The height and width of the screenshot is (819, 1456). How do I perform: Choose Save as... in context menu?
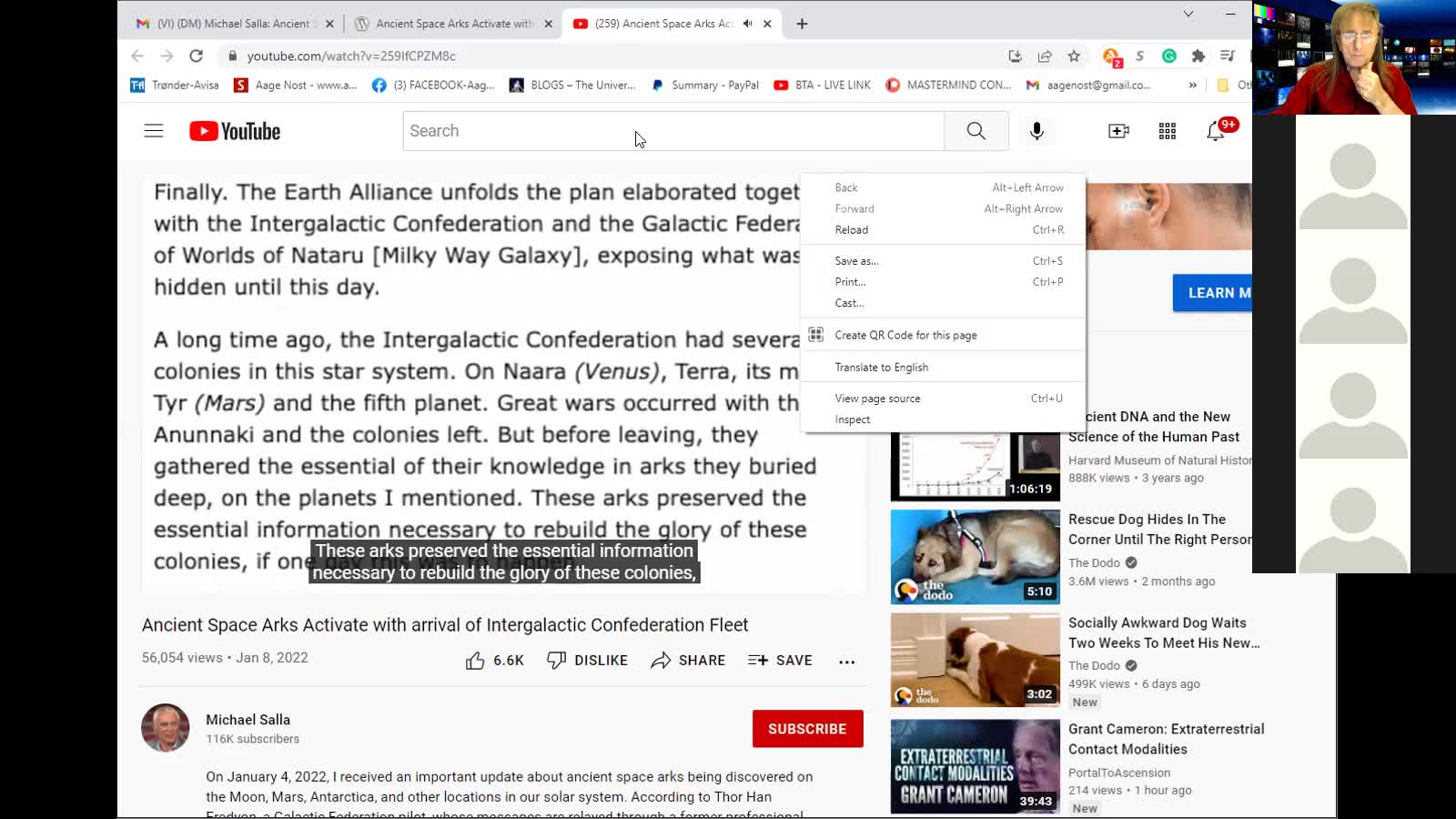tap(944, 260)
